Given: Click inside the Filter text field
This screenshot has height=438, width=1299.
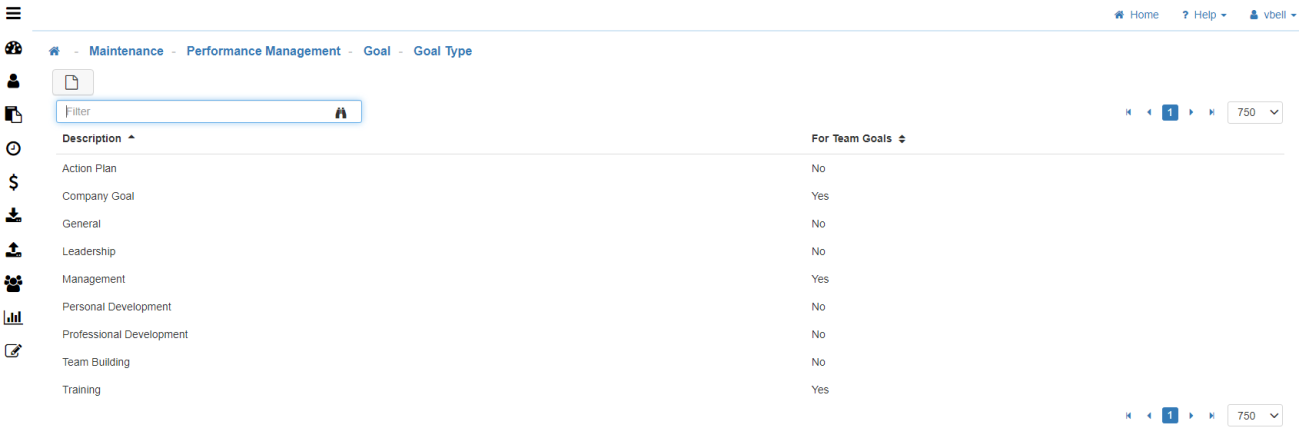Looking at the screenshot, I should (x=195, y=112).
